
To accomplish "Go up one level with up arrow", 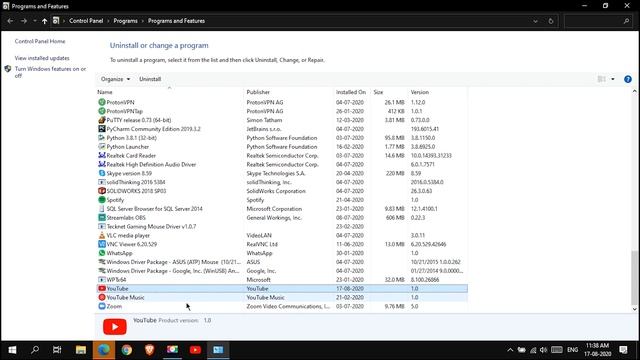I will tap(44, 21).
